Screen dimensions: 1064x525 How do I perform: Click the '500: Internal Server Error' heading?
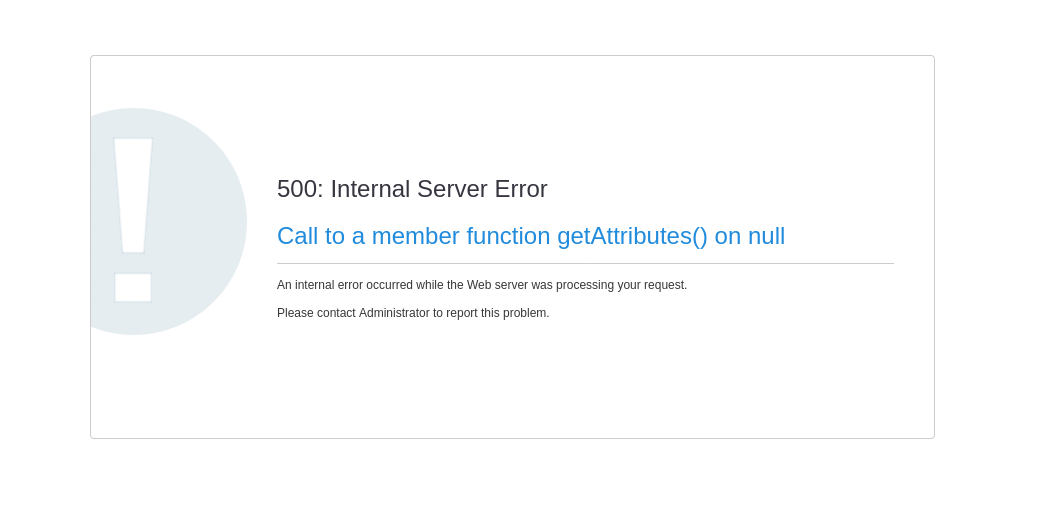point(412,189)
